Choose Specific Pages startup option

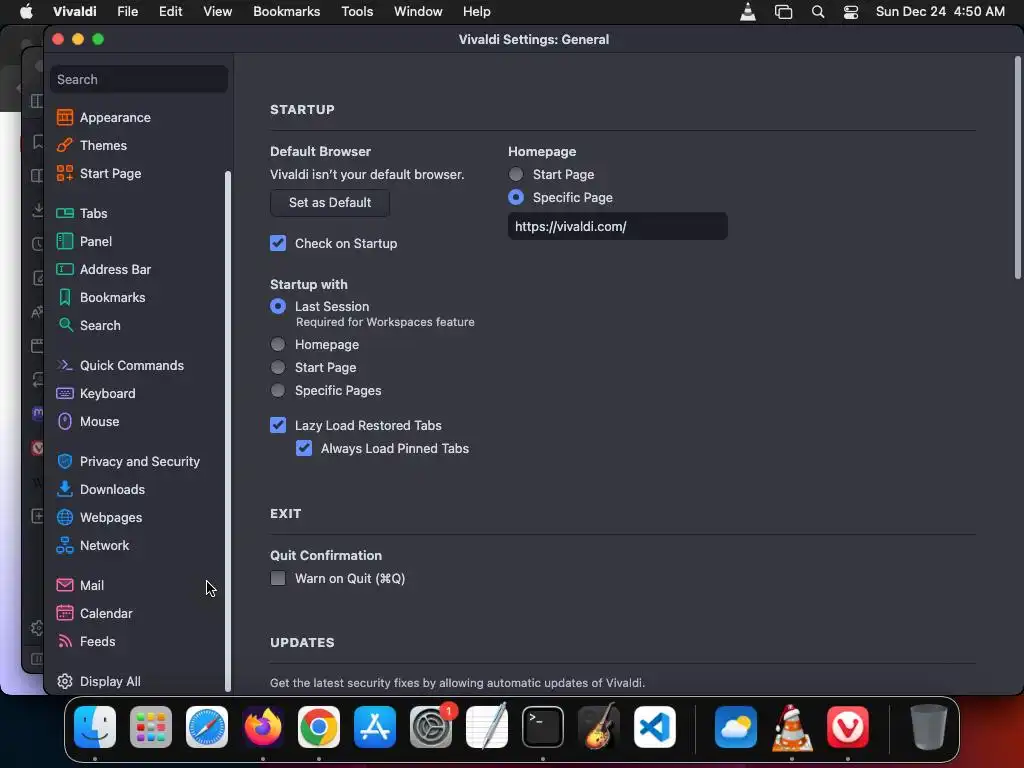278,391
